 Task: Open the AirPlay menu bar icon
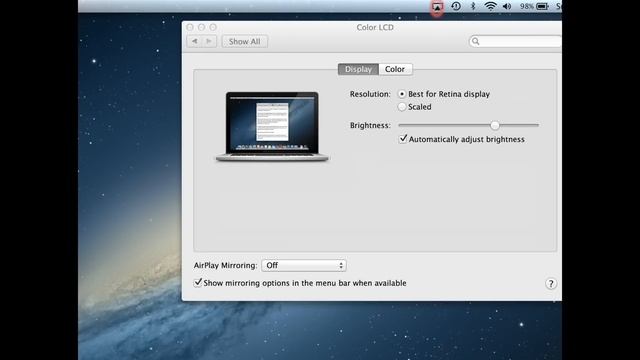(x=437, y=7)
